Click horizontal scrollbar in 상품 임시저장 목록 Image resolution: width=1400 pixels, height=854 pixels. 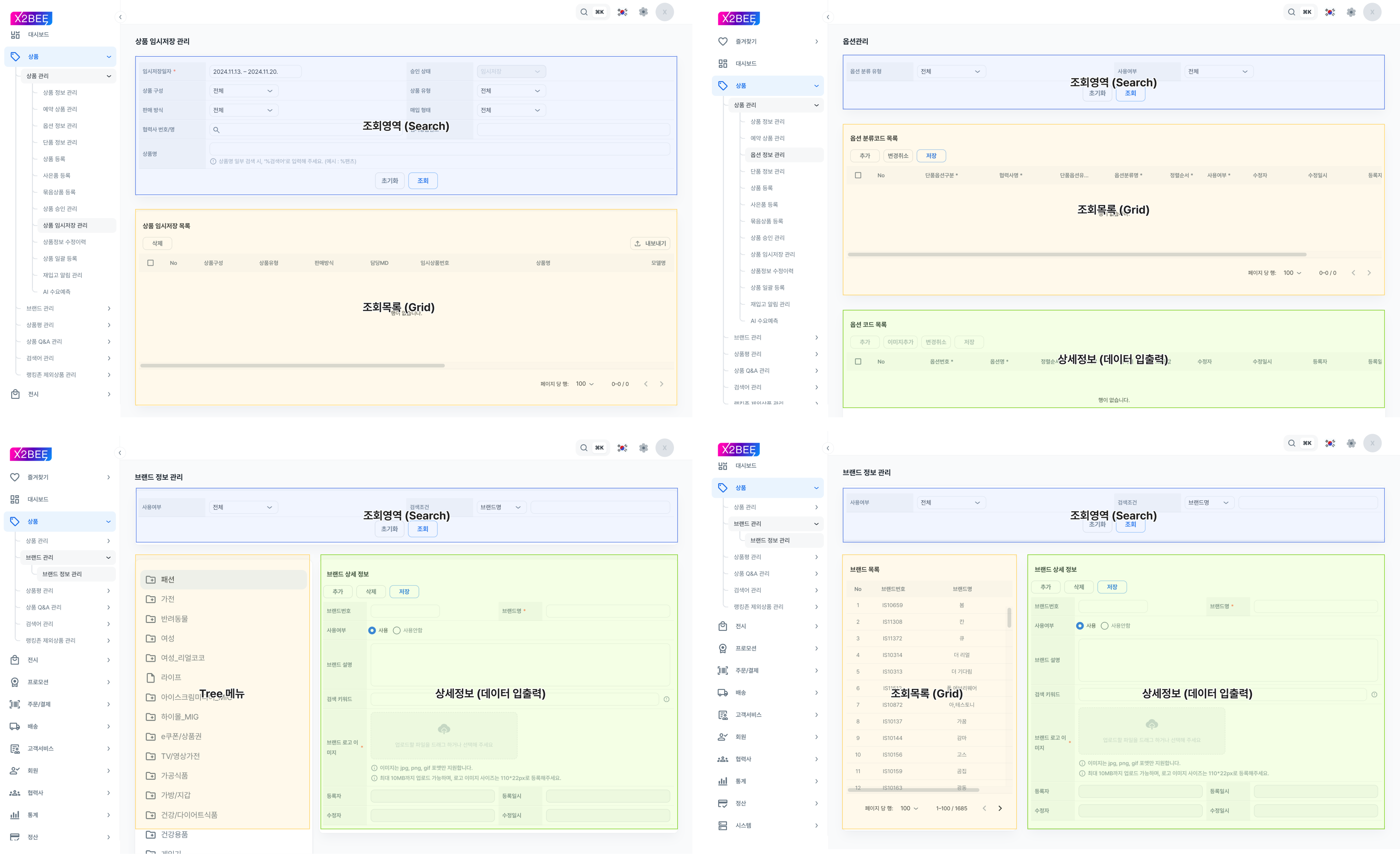(292, 366)
